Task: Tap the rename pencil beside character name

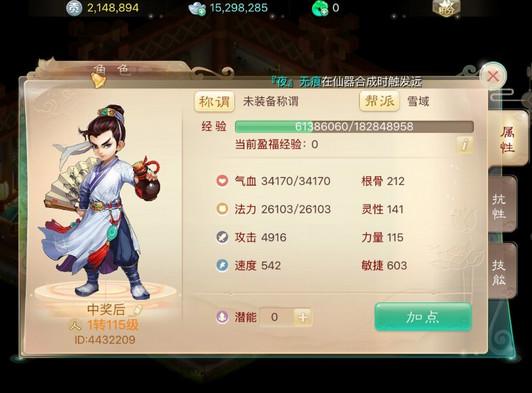Action: [137, 310]
